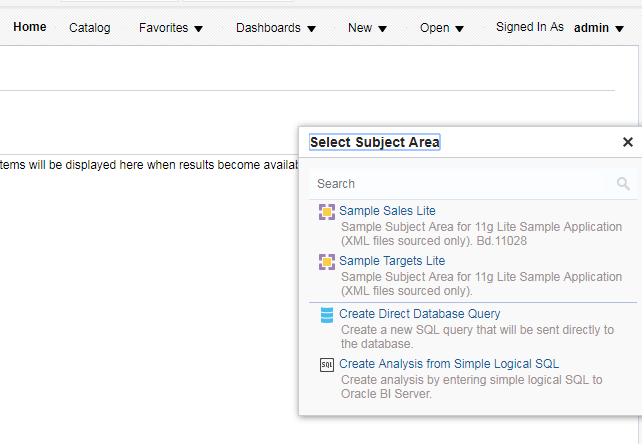This screenshot has width=642, height=444.
Task: Click the magnifying glass search icon
Action: 623,184
